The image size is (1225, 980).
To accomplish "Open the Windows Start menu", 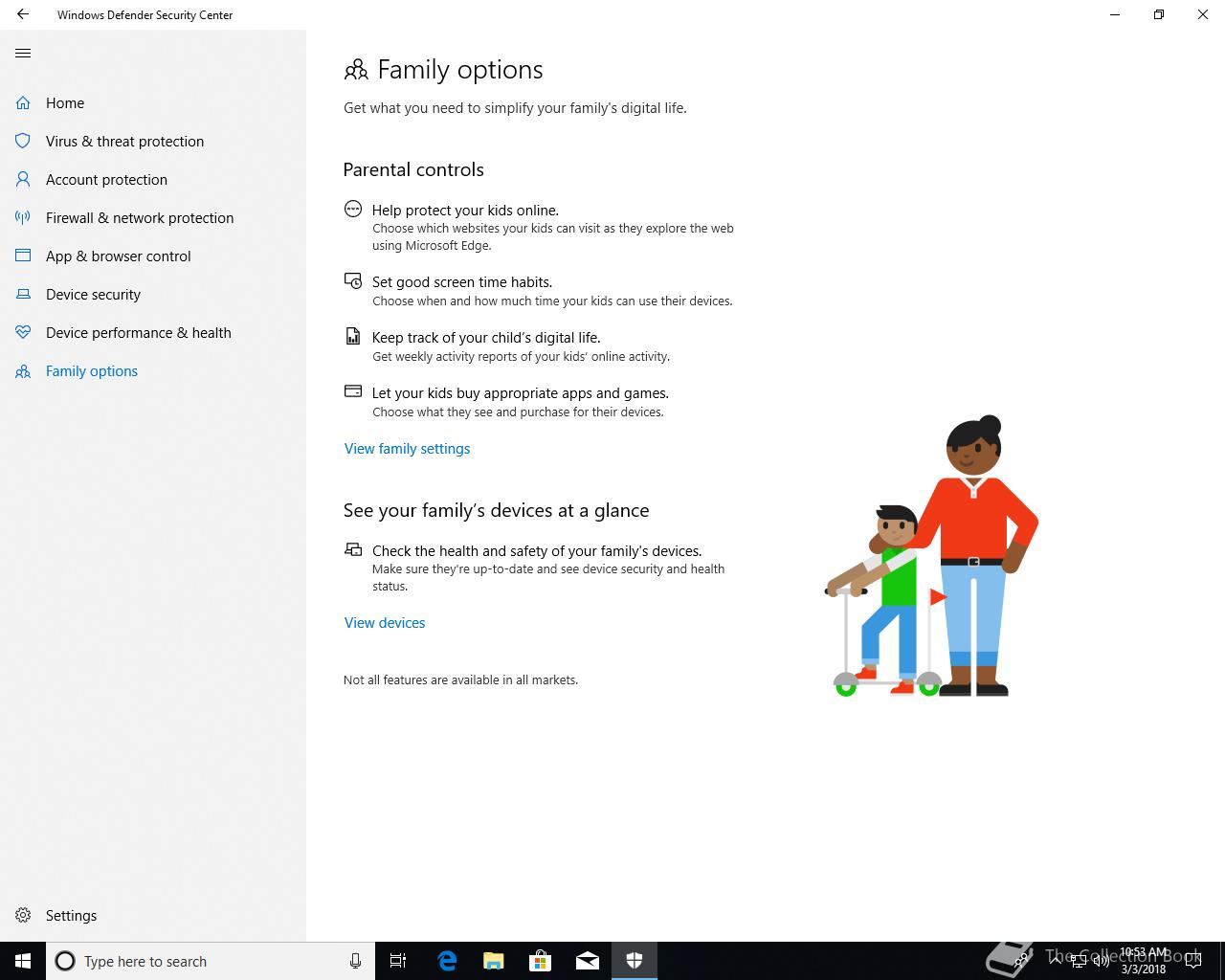I will (23, 961).
